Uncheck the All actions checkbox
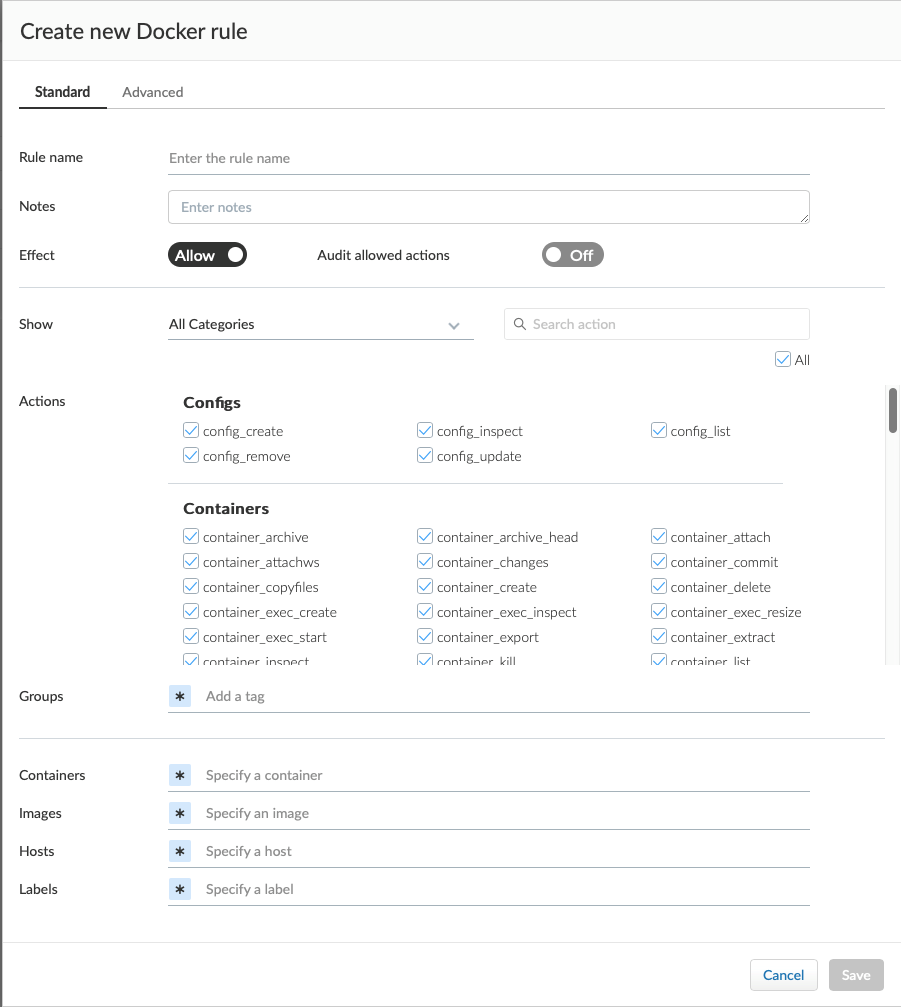This screenshot has width=901, height=1007. tap(783, 360)
